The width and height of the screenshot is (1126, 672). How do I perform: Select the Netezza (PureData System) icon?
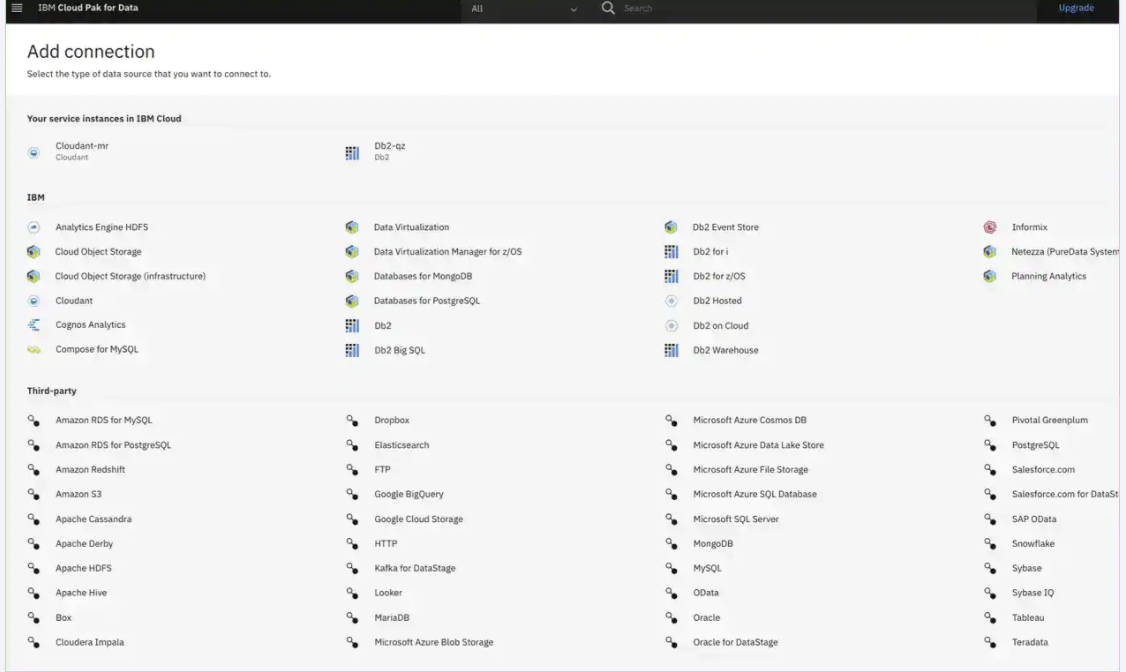pos(990,252)
